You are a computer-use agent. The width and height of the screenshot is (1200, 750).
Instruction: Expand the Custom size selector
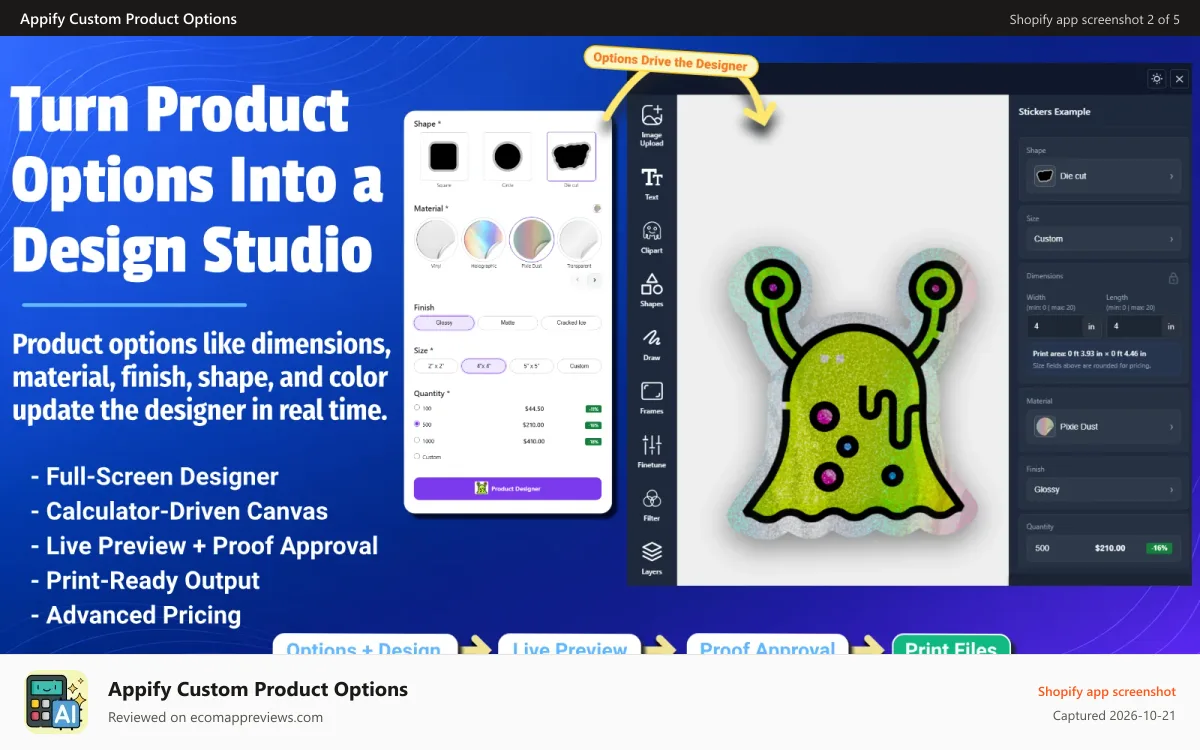(1104, 239)
